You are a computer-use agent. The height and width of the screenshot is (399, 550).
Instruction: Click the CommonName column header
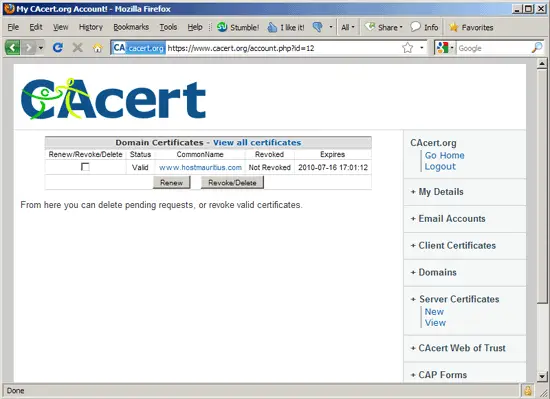coord(200,154)
